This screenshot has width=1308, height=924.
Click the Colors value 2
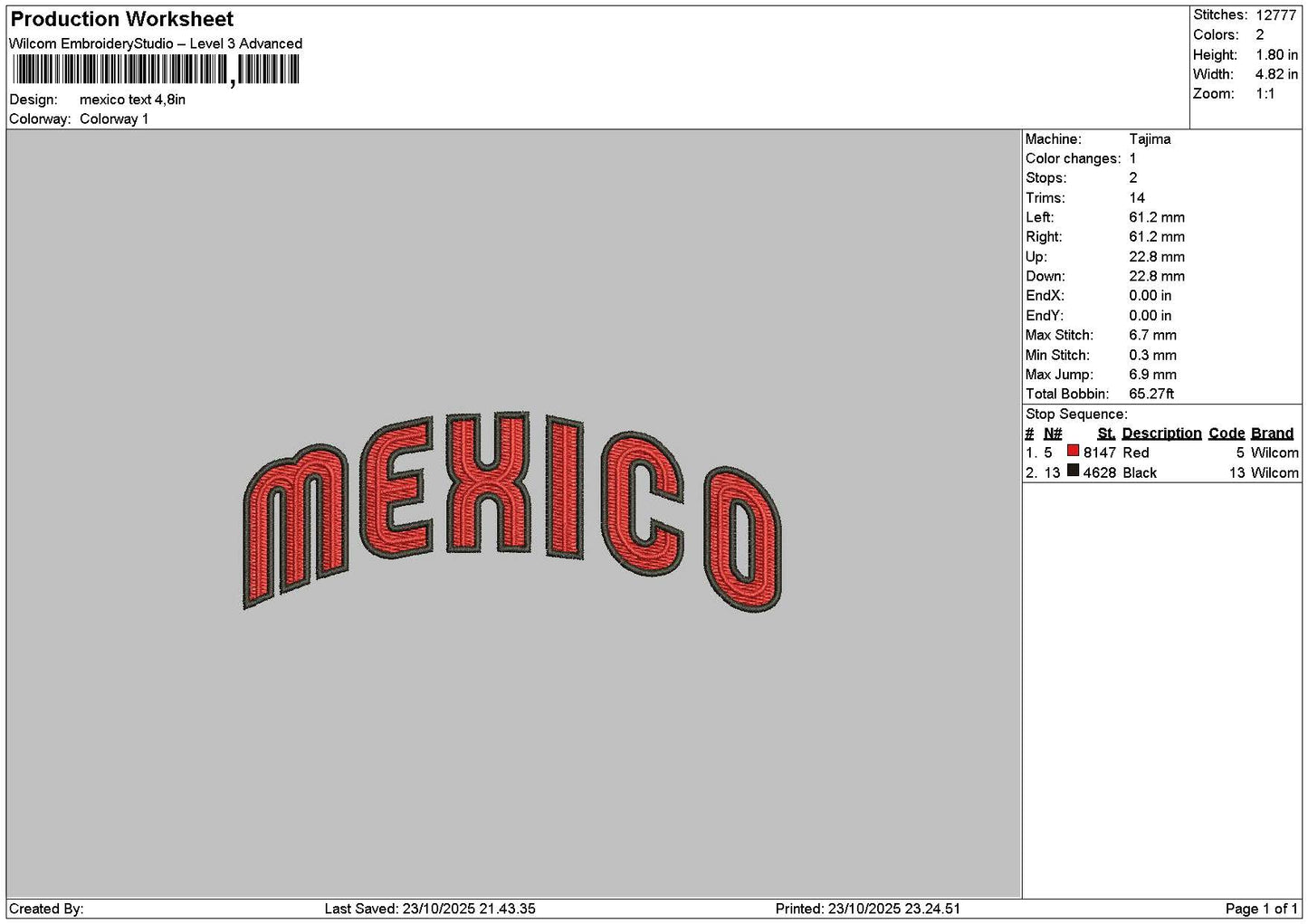1260,34
